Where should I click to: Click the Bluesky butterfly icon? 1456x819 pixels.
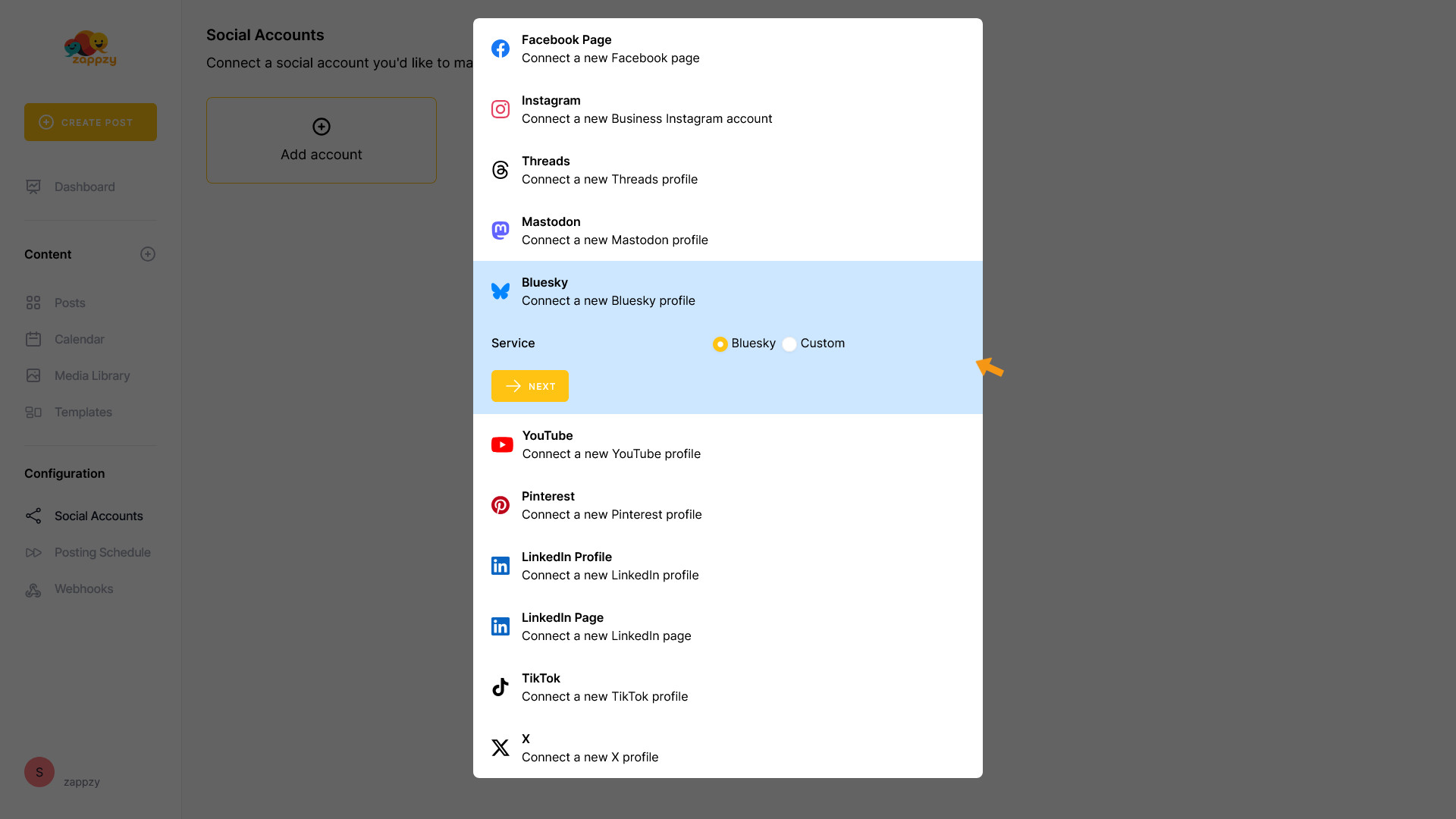(500, 291)
